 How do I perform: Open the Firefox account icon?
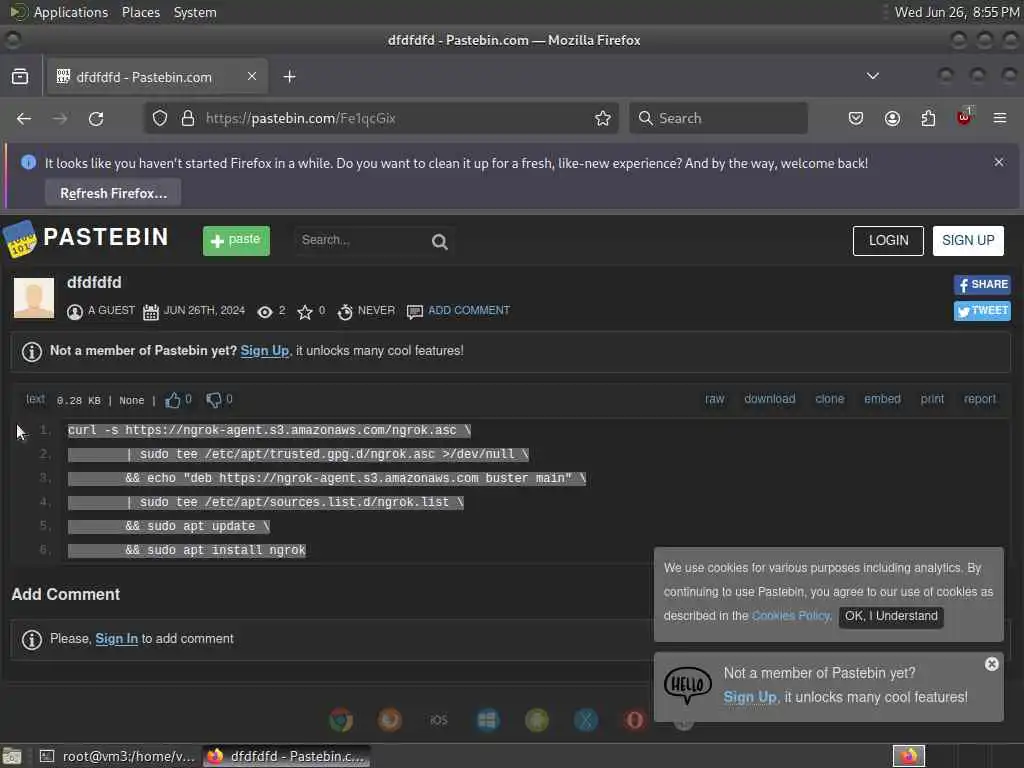(x=892, y=118)
